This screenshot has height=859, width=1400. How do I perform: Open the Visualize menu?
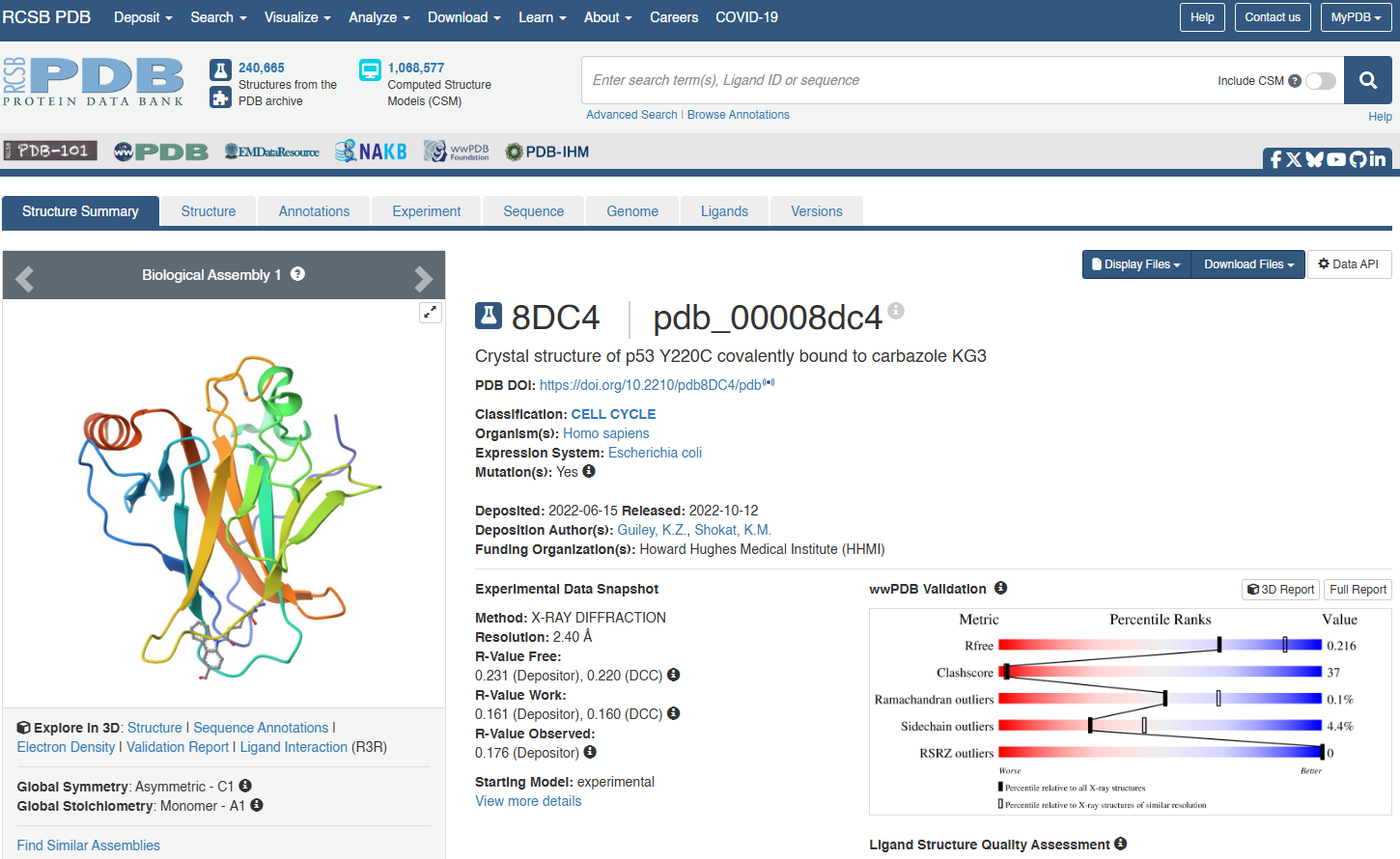pos(297,17)
